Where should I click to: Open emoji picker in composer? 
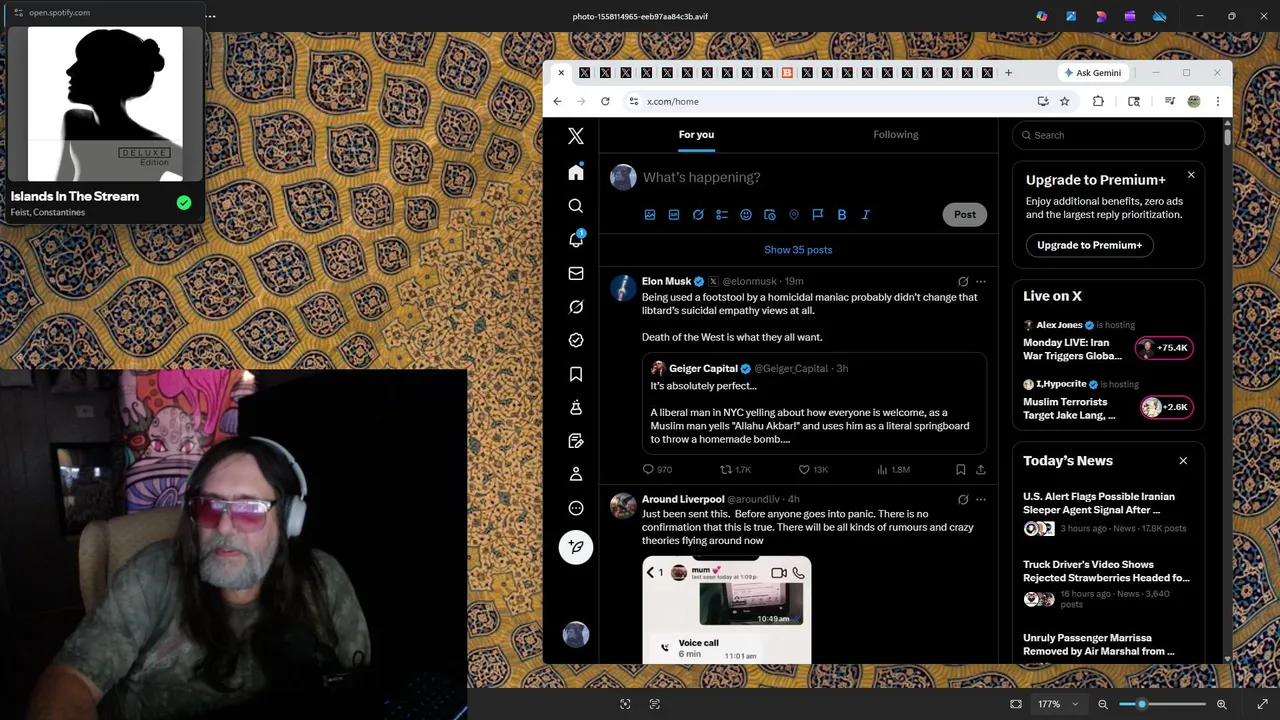[x=746, y=214]
